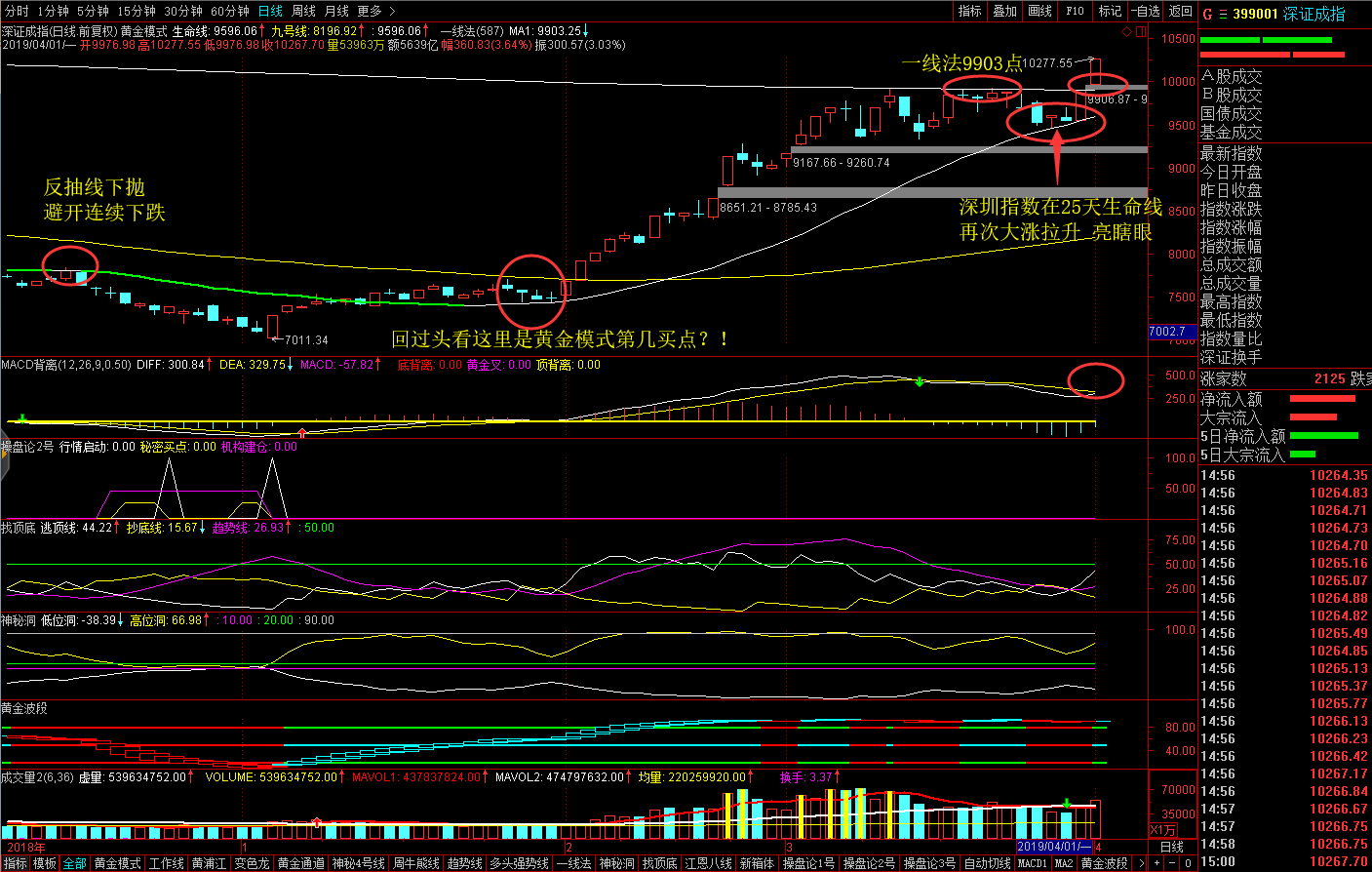Switch to 周线 weekly chart
Image resolution: width=1372 pixels, height=872 pixels.
tap(303, 11)
